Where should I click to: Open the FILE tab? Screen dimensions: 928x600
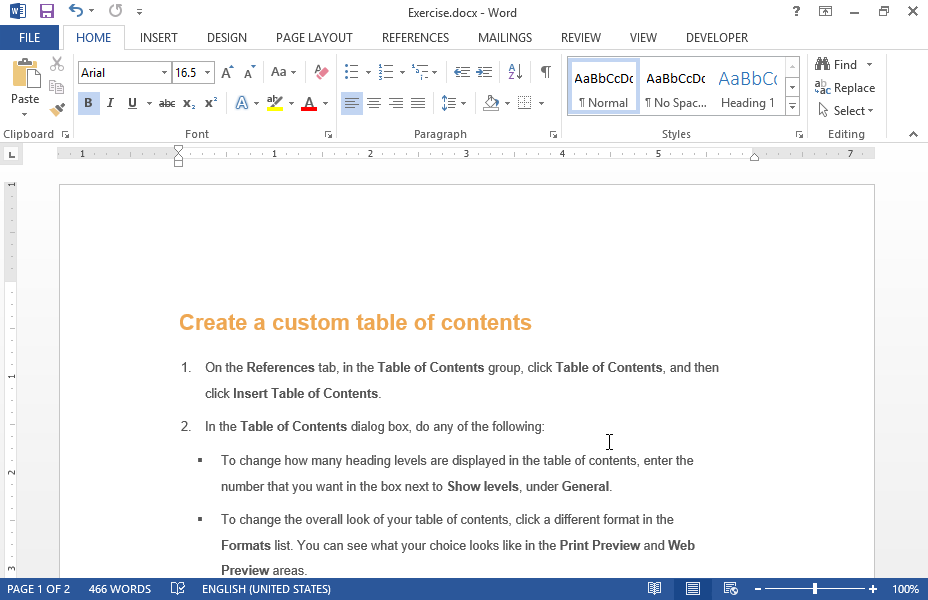pos(30,37)
